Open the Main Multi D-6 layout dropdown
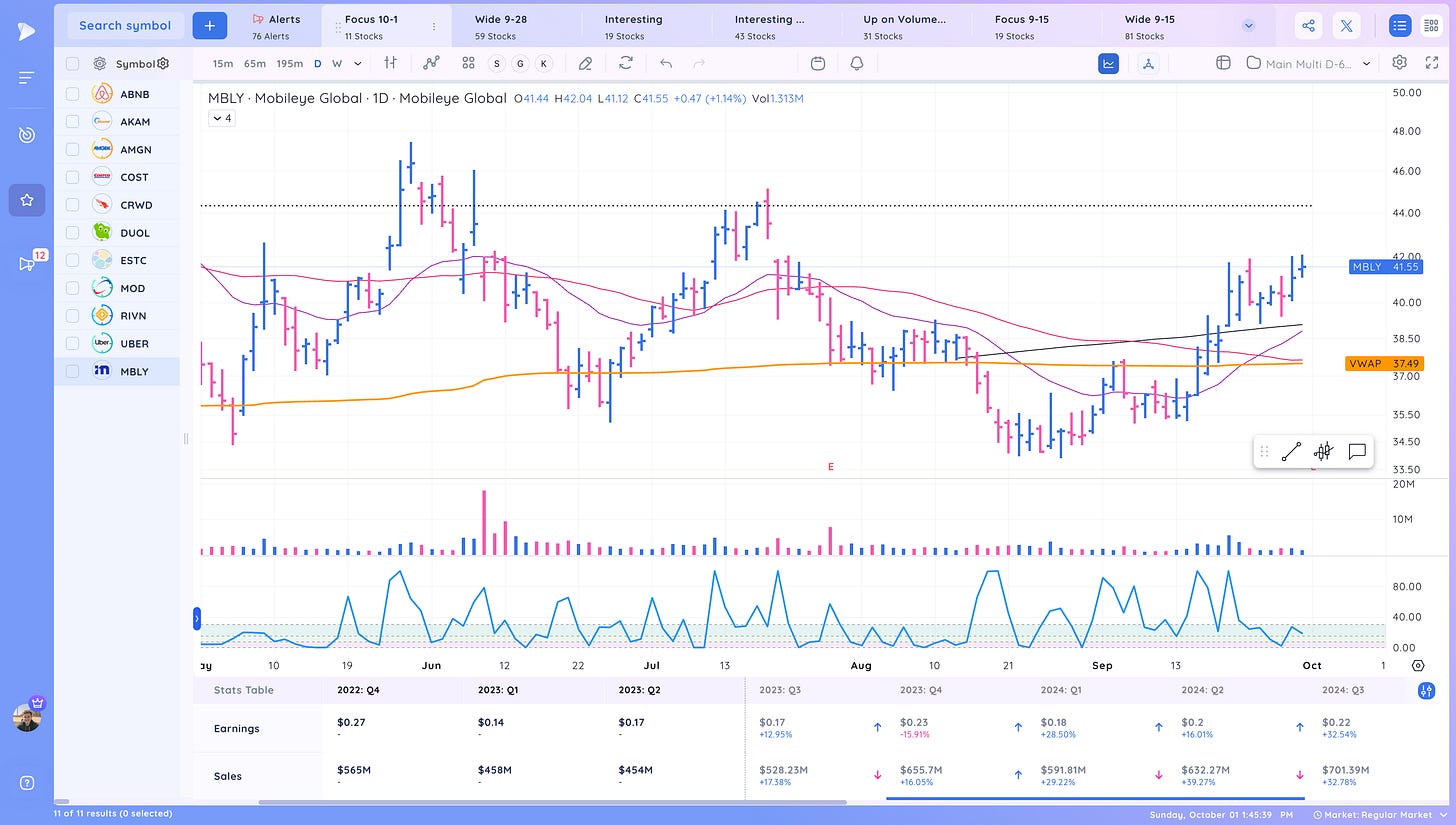The width and height of the screenshot is (1456, 825). coord(1310,63)
